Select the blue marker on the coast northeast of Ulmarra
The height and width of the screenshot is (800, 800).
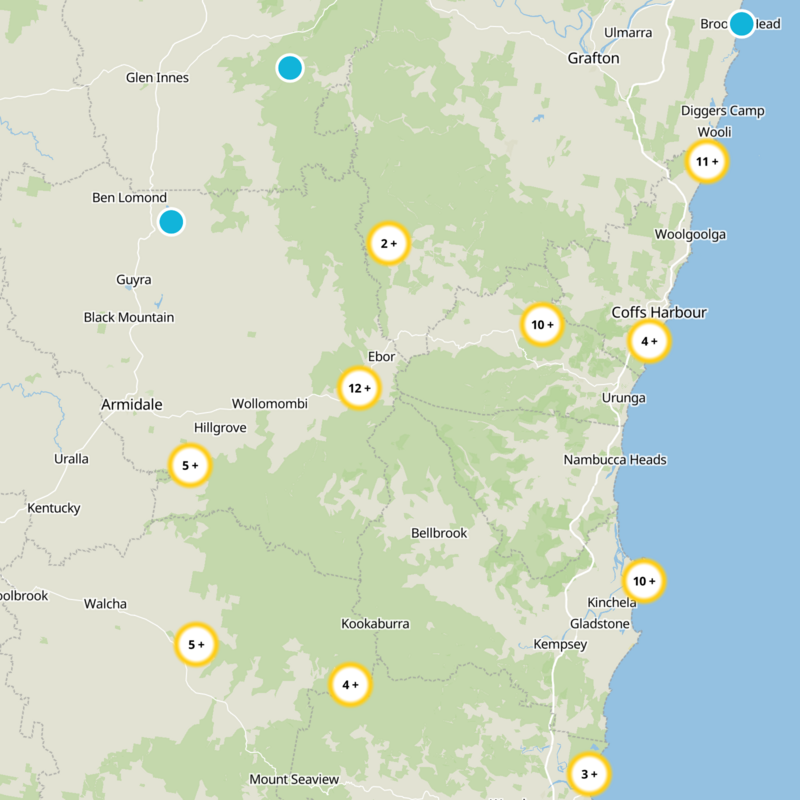741,24
